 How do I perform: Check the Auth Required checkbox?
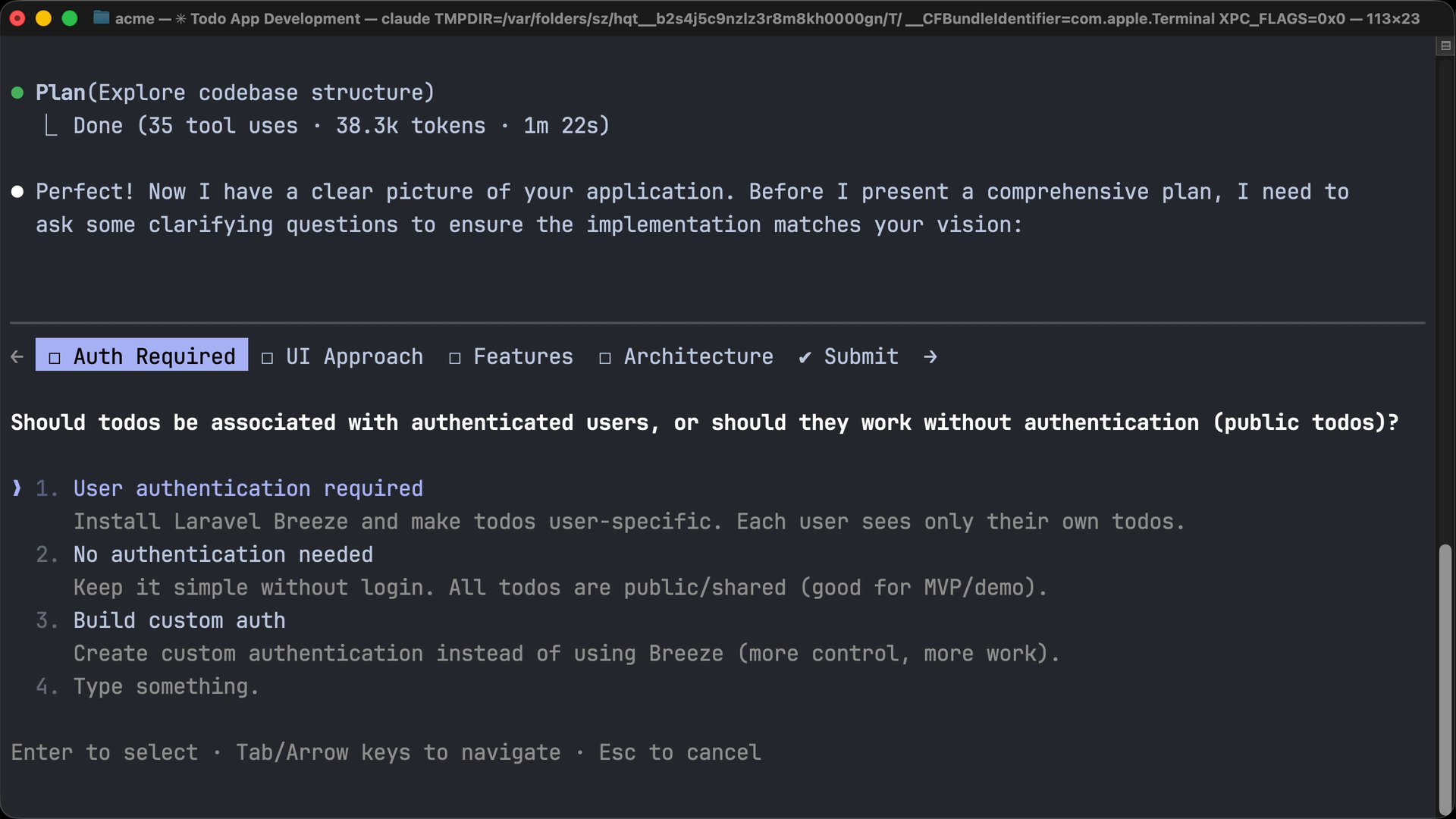pos(53,356)
